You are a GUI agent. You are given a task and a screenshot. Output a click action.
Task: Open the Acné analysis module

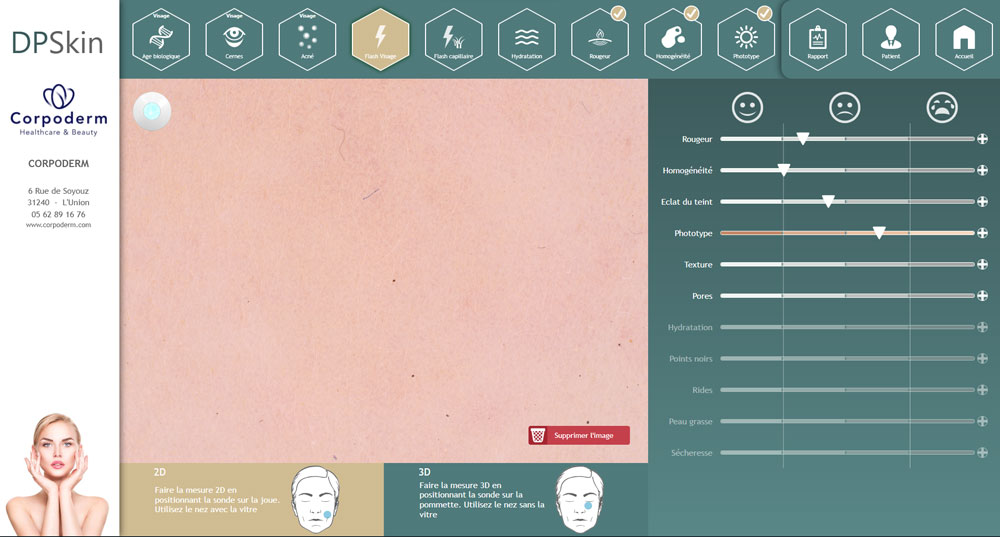click(307, 38)
